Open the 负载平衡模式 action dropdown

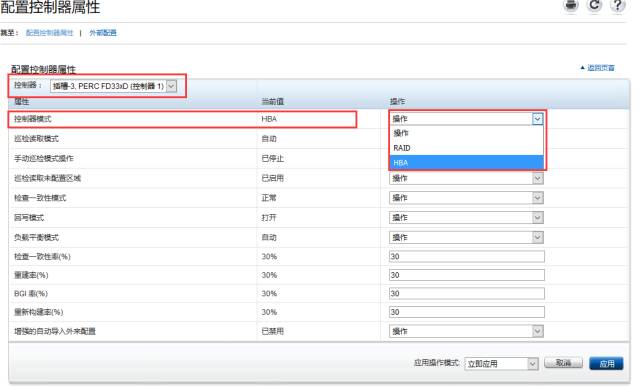point(466,237)
